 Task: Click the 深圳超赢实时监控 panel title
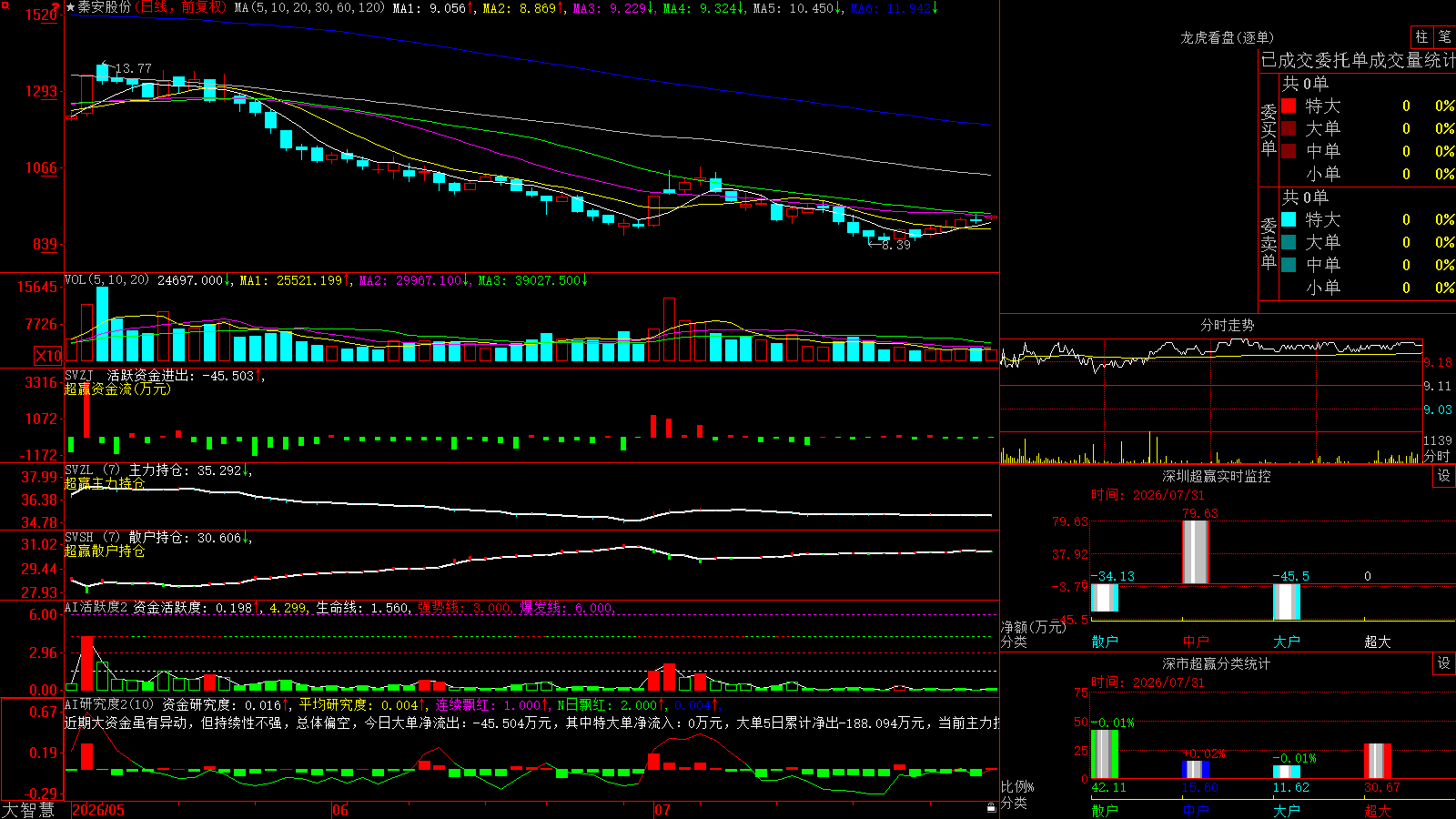(x=1216, y=476)
